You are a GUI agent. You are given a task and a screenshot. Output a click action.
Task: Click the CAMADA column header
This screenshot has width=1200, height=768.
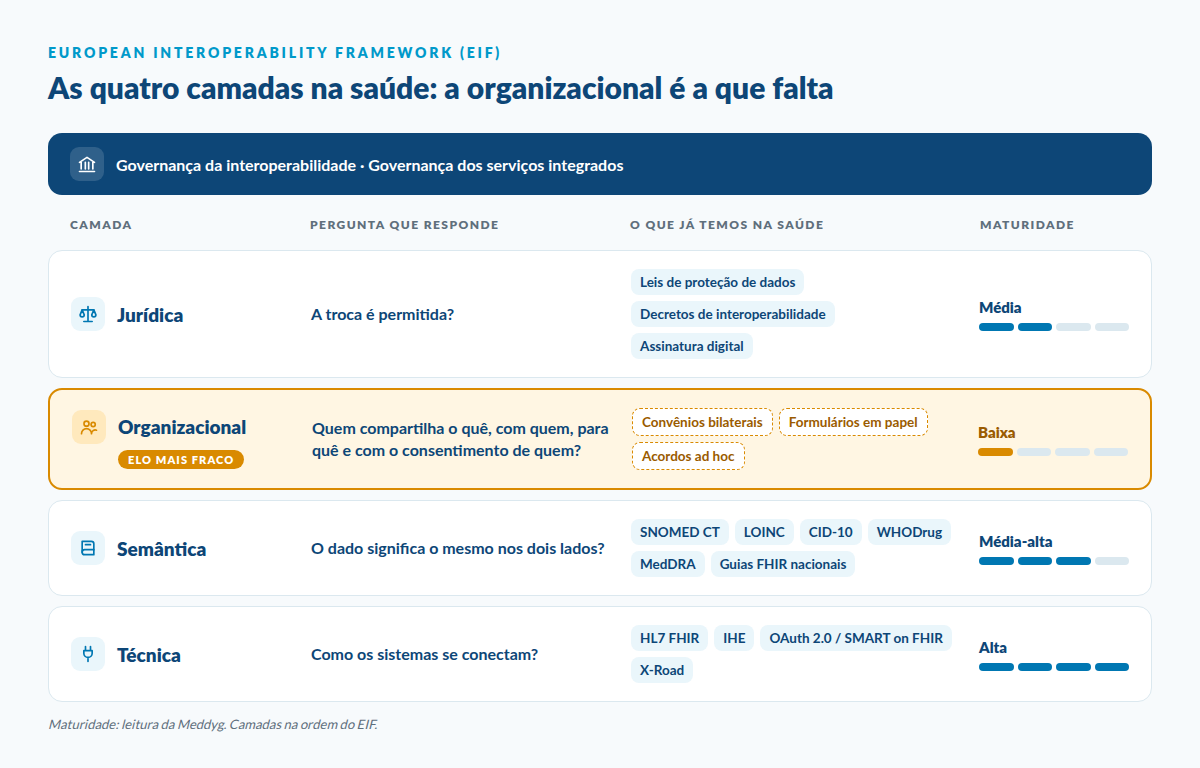101,225
